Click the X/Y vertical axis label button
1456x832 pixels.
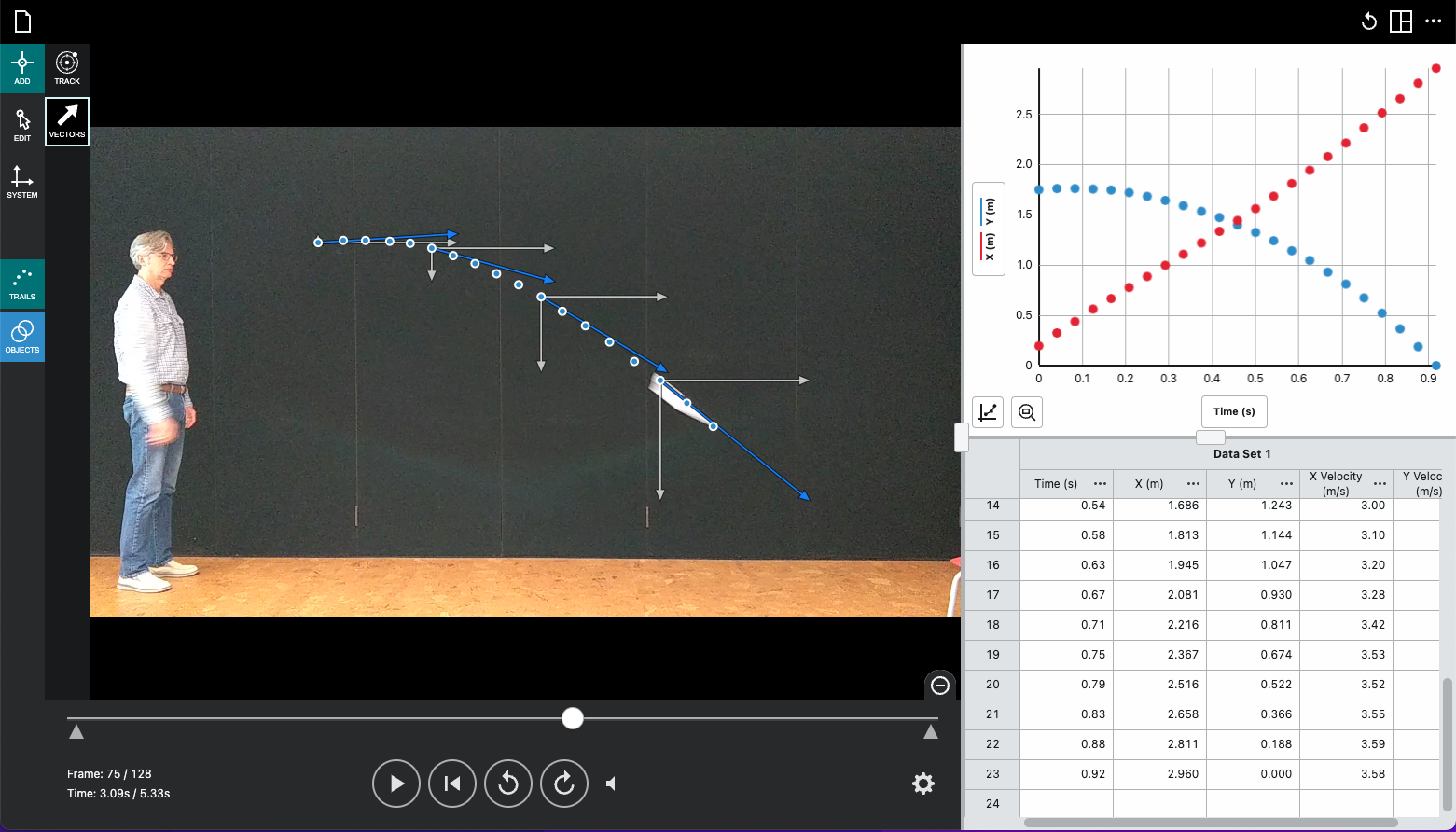[989, 229]
